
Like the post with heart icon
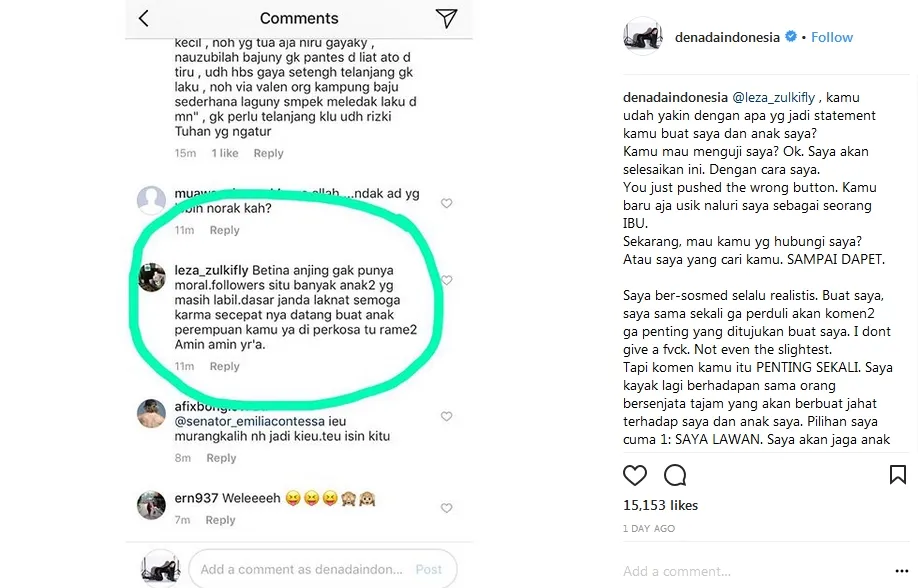(635, 475)
